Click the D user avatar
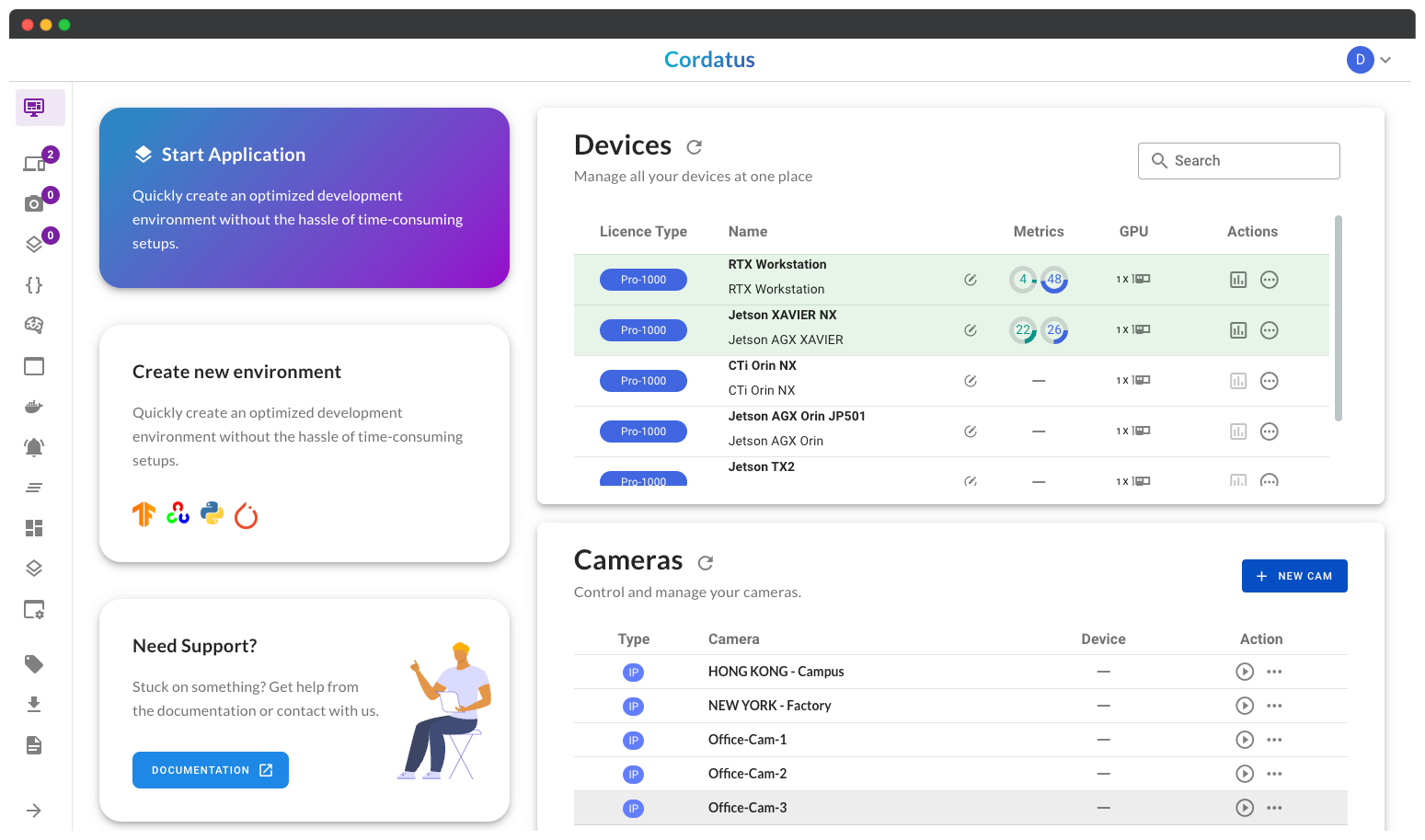The width and height of the screenshot is (1425, 840). point(1361,60)
